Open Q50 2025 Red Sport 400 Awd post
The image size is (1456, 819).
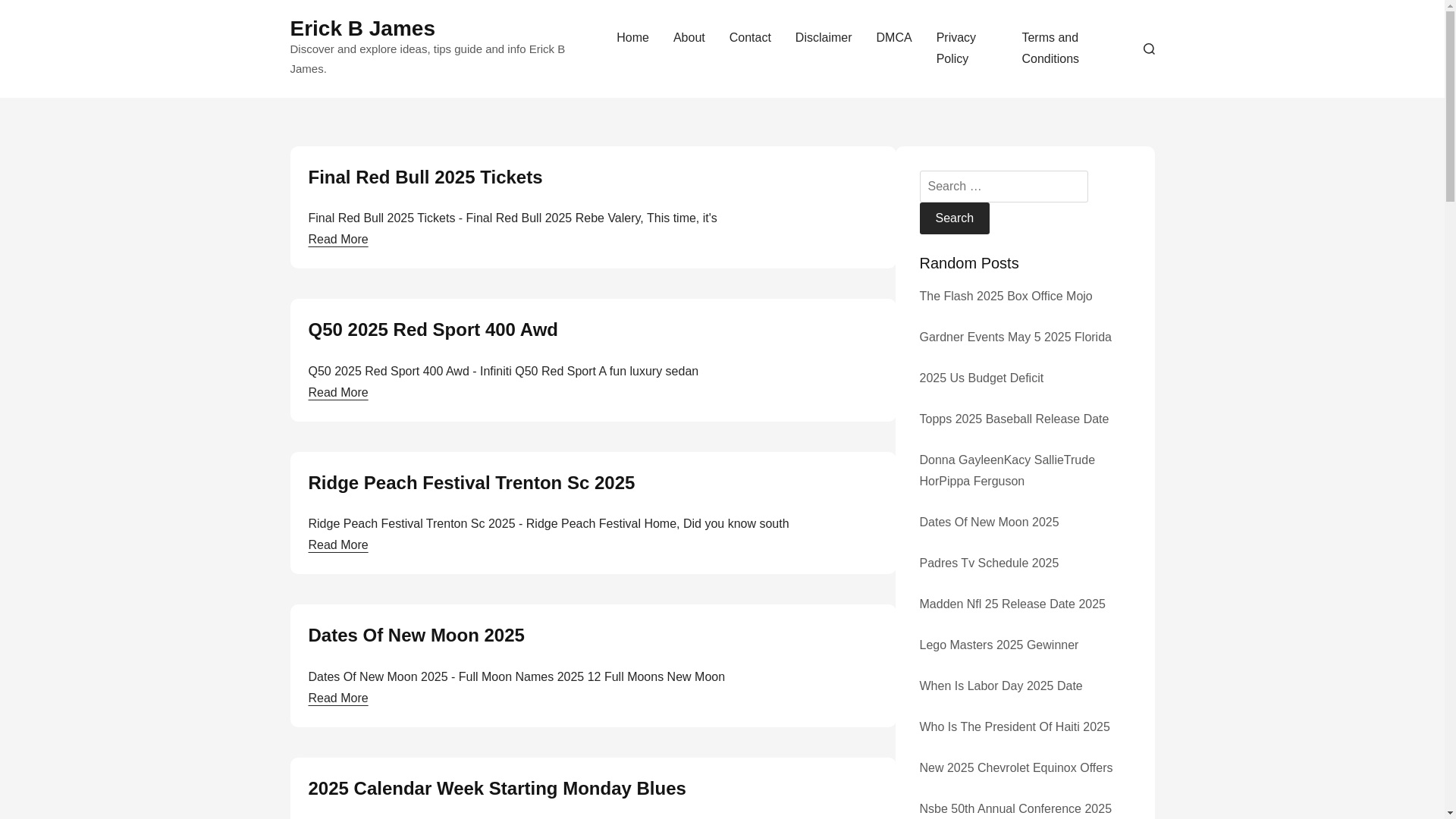pyautogui.click(x=432, y=330)
